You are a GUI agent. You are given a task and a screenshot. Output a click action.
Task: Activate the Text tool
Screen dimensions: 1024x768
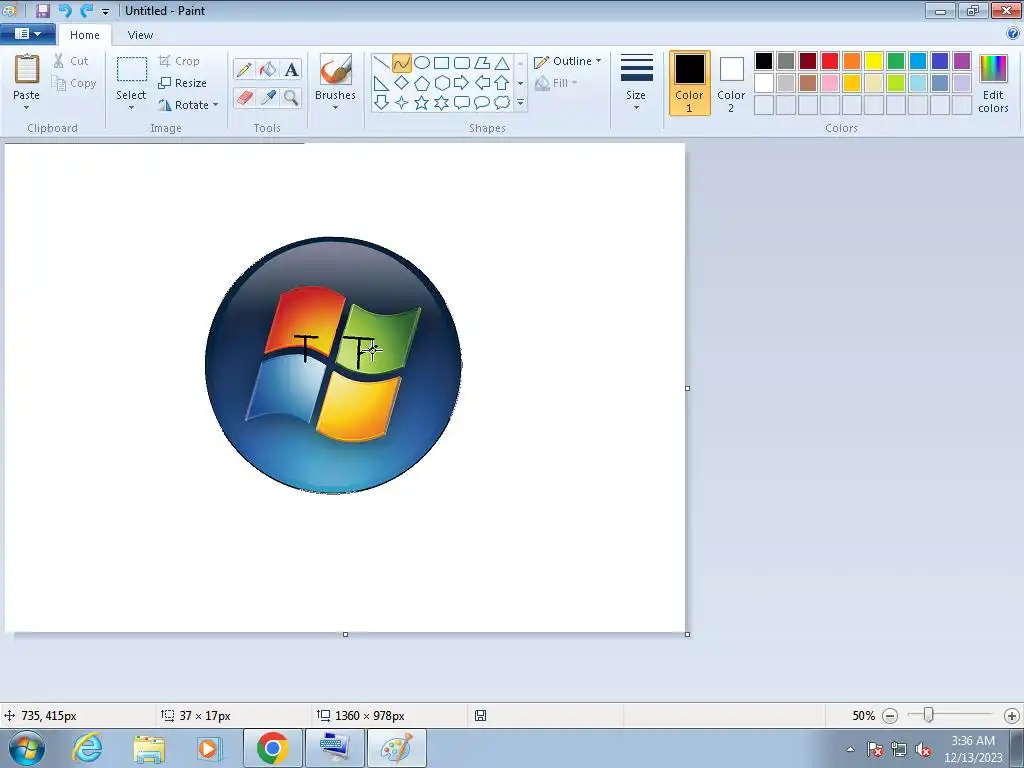click(291, 69)
